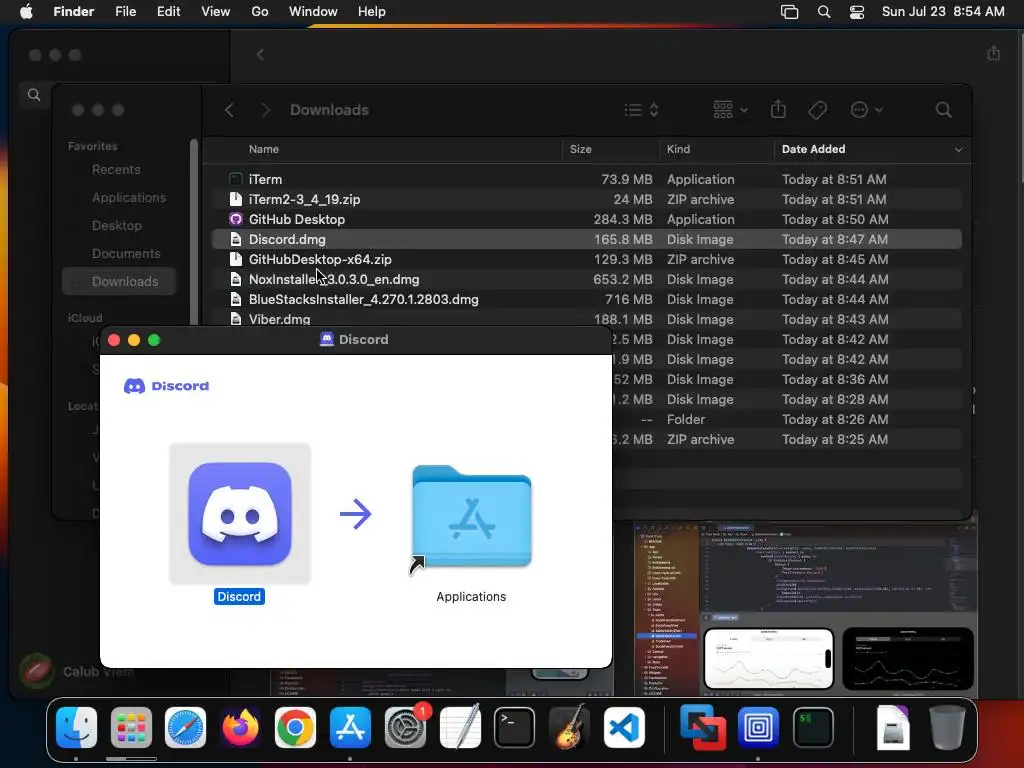This screenshot has width=1024, height=768.
Task: Toggle sort direction arrow on Date Added
Action: [958, 150]
